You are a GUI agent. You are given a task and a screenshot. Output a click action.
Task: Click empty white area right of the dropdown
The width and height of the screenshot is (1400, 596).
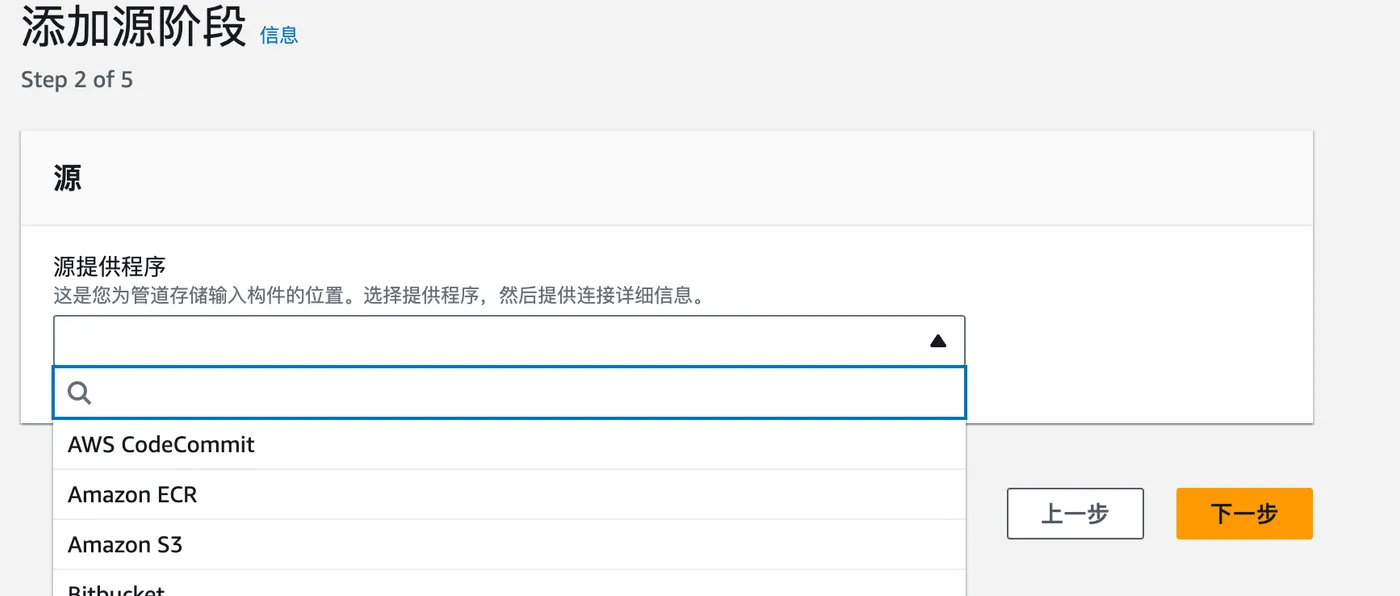pos(1130,341)
